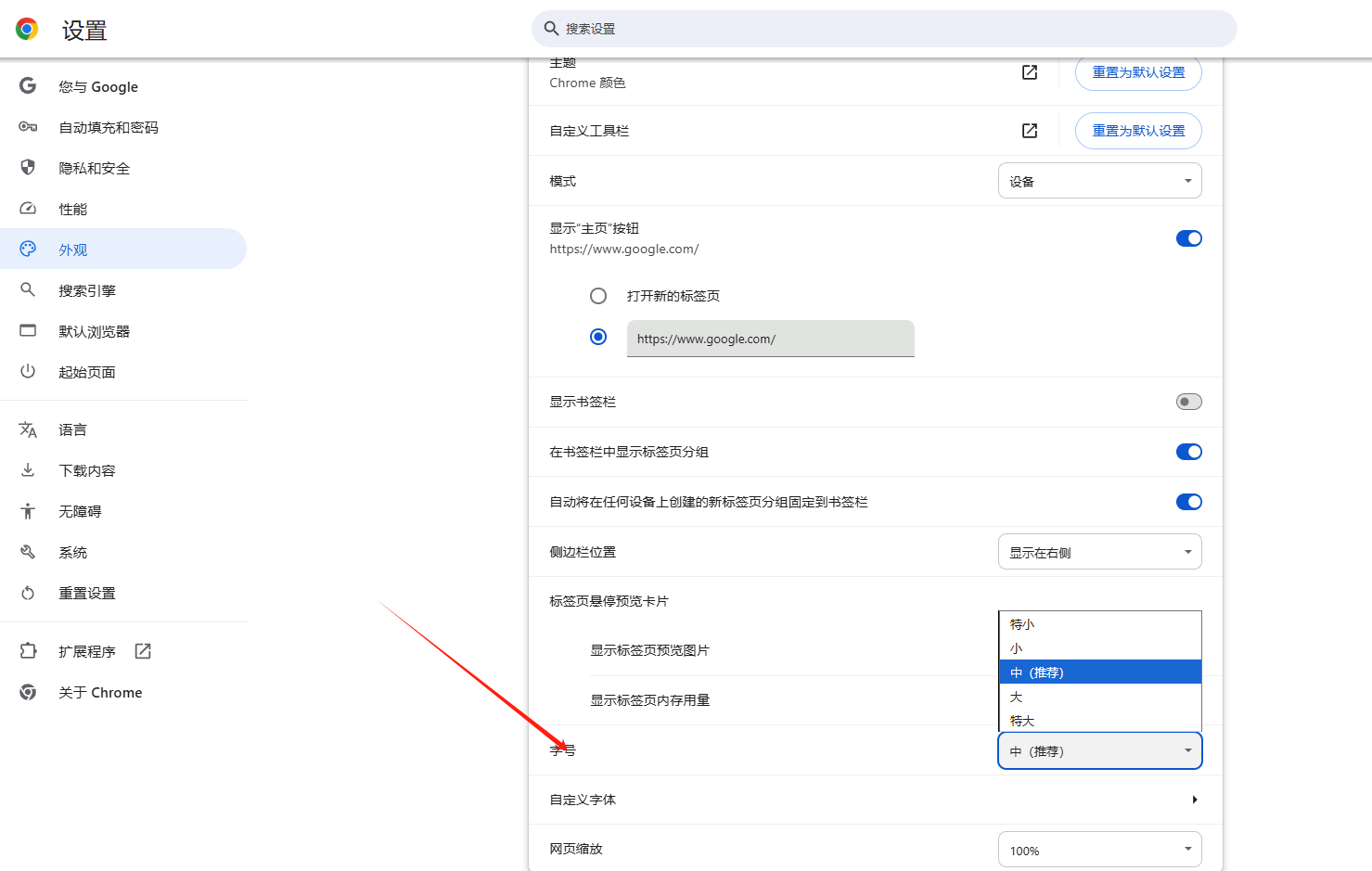Click the wrench system icon

[x=28, y=552]
